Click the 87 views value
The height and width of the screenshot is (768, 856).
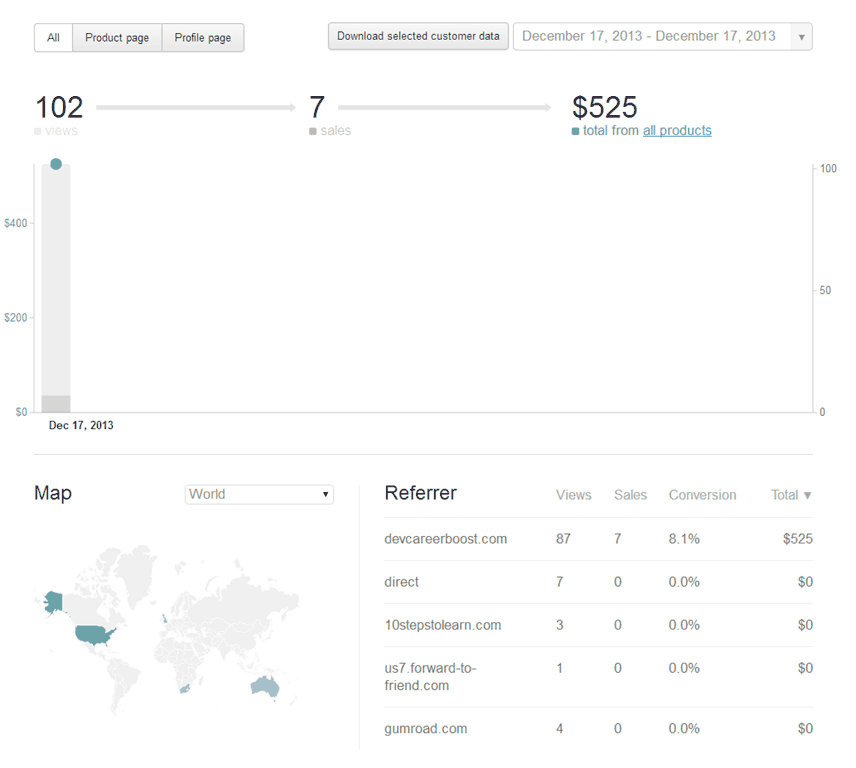click(x=563, y=539)
